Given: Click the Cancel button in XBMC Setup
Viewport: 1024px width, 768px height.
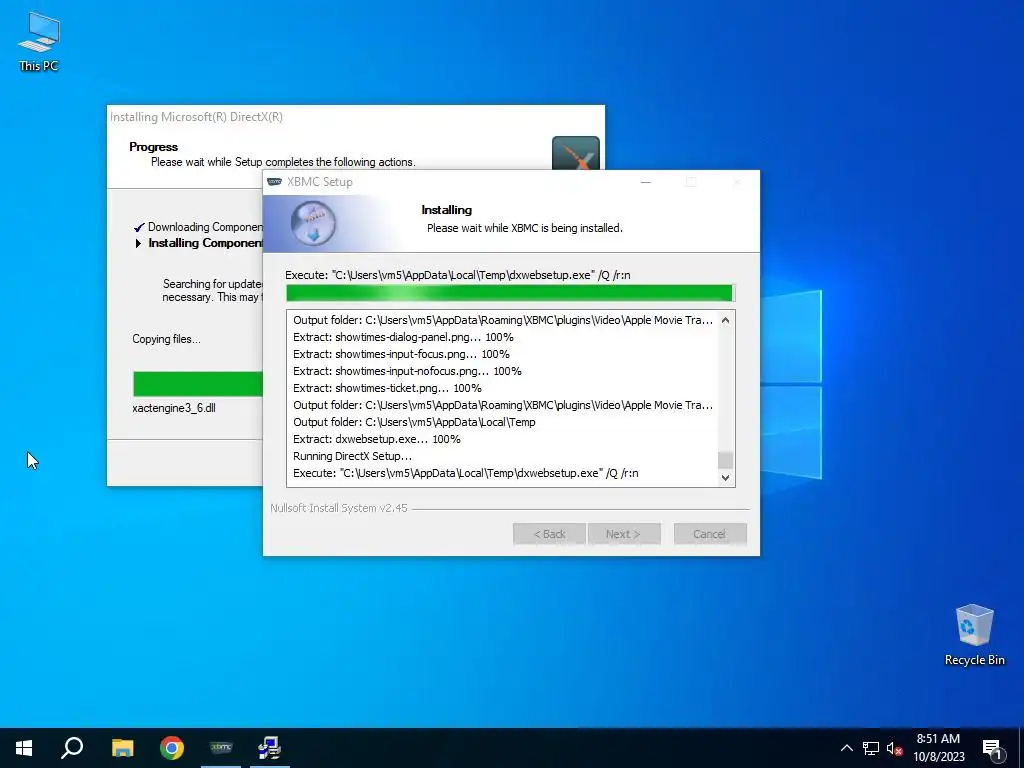Looking at the screenshot, I should (710, 534).
